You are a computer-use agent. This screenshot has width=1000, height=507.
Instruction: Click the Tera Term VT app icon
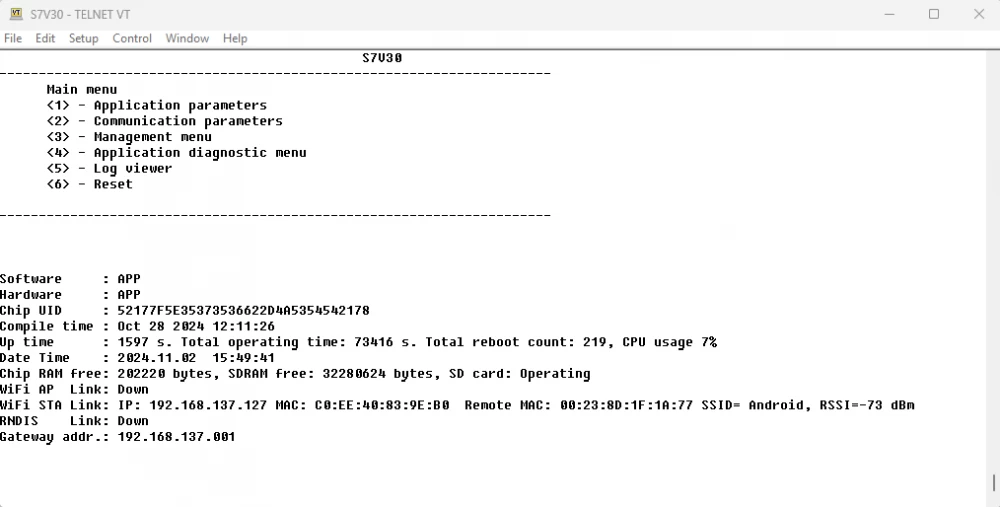tap(16, 14)
